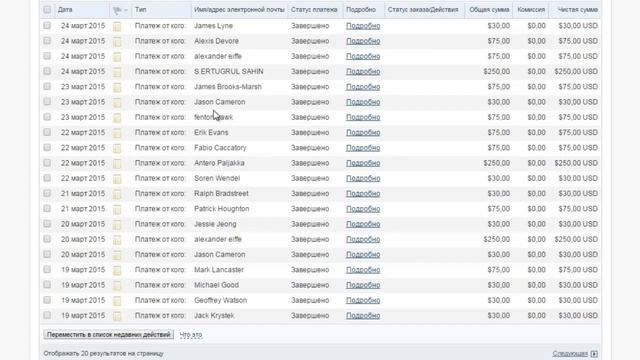Click the name Jessie Jeong
Viewport: 640px width, 360px height.
pos(215,224)
